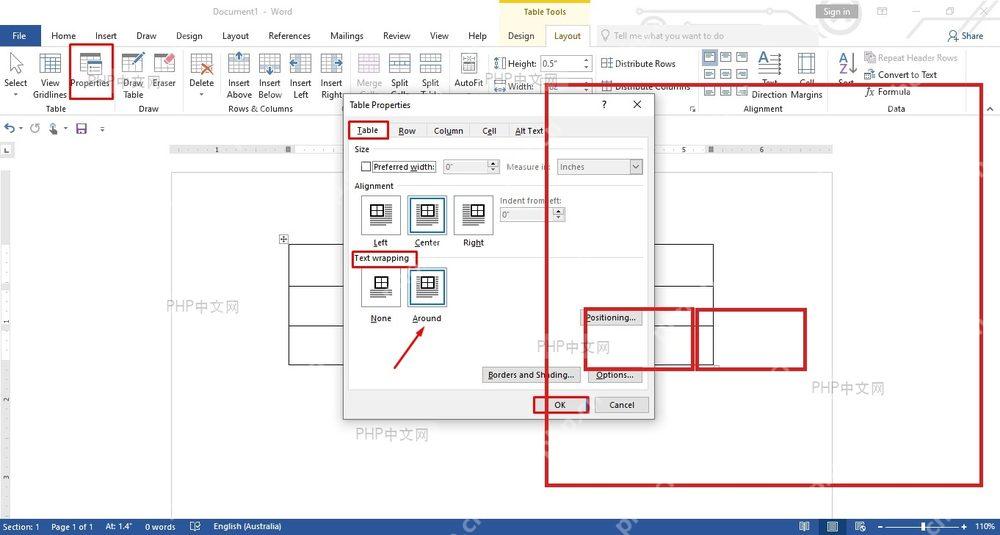The width and height of the screenshot is (1000, 535).
Task: Click the Zoom In plus button in status bar
Action: point(964,527)
